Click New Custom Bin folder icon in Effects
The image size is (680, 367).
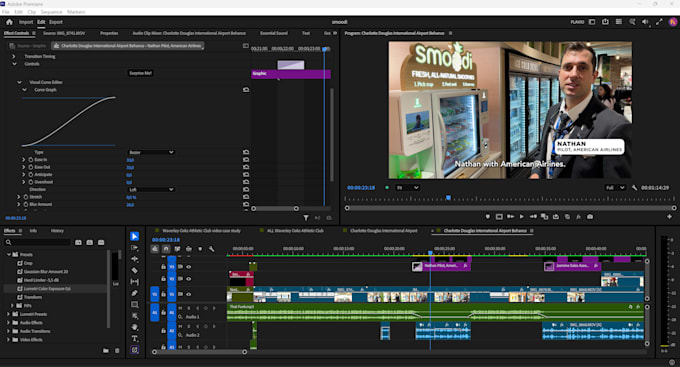tap(106, 351)
